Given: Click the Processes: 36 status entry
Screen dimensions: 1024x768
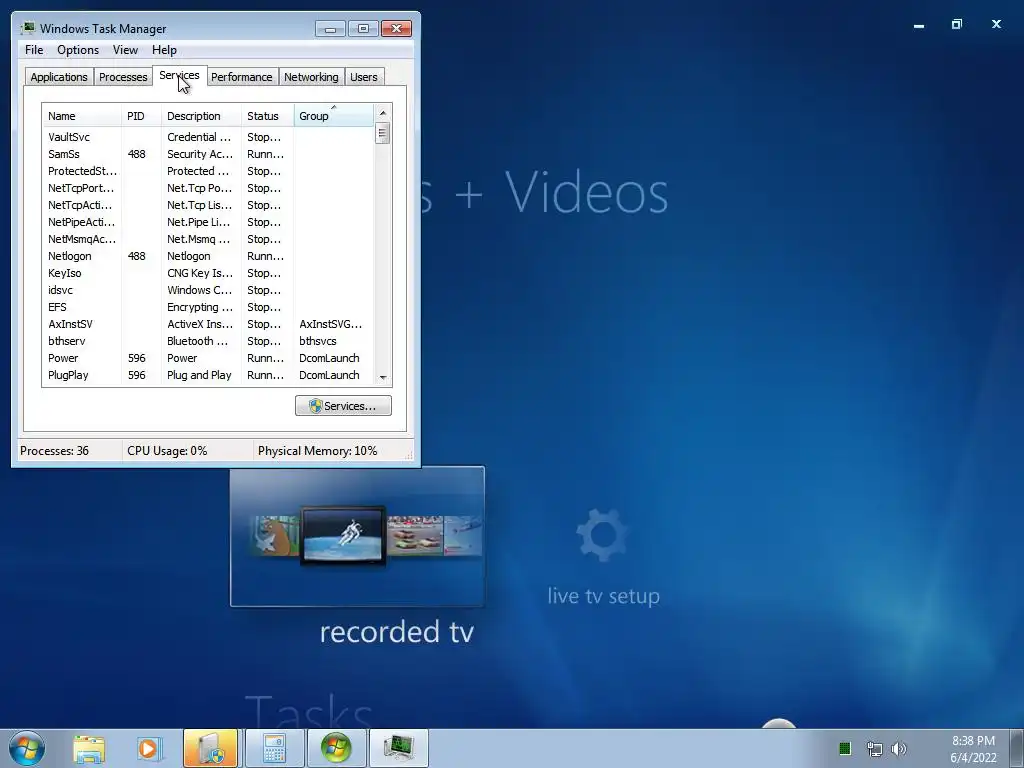Looking at the screenshot, I should click(x=54, y=451).
